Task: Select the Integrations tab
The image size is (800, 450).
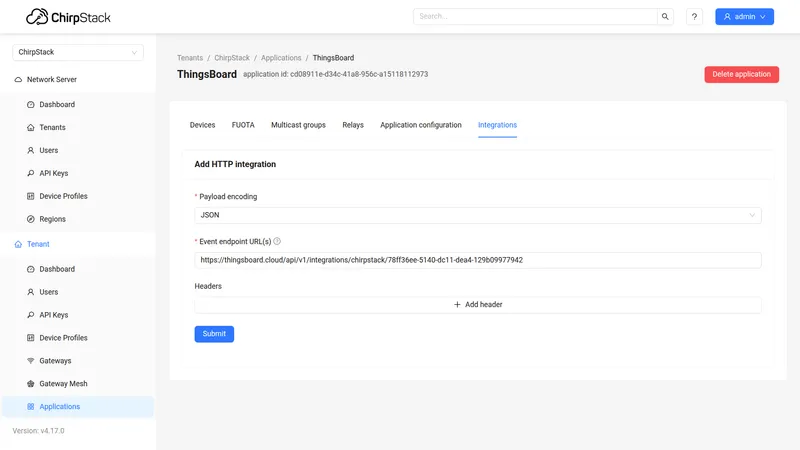Action: (497, 125)
